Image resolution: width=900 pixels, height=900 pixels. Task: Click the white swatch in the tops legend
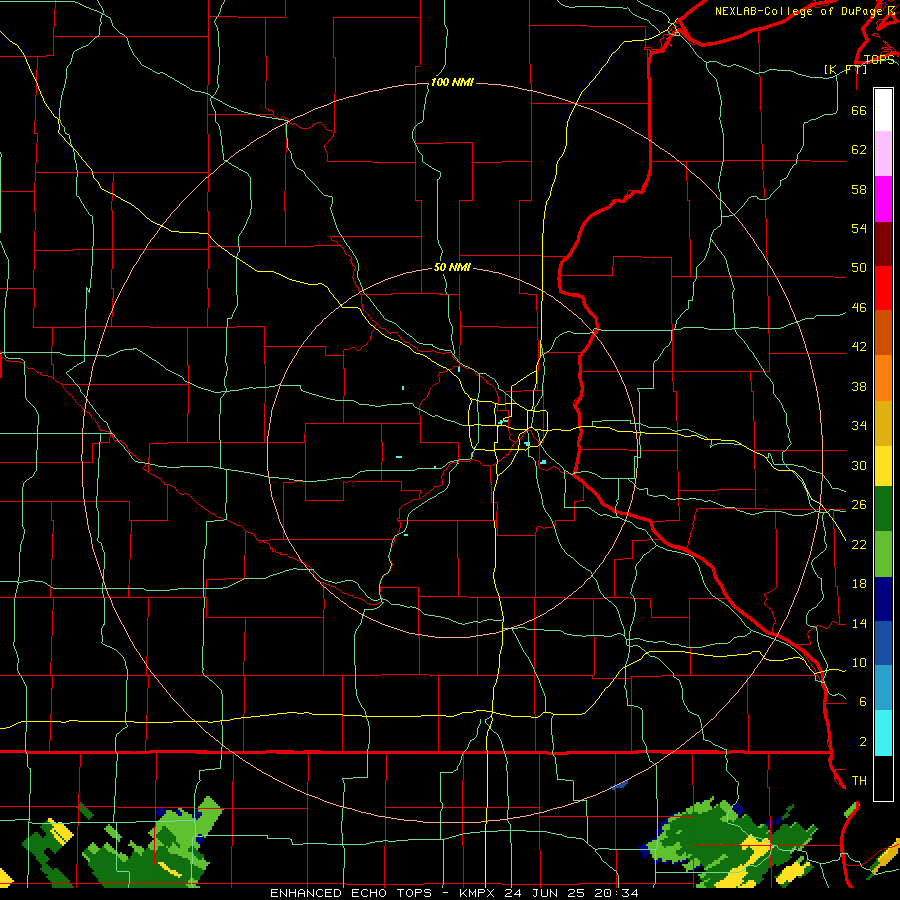click(x=883, y=110)
